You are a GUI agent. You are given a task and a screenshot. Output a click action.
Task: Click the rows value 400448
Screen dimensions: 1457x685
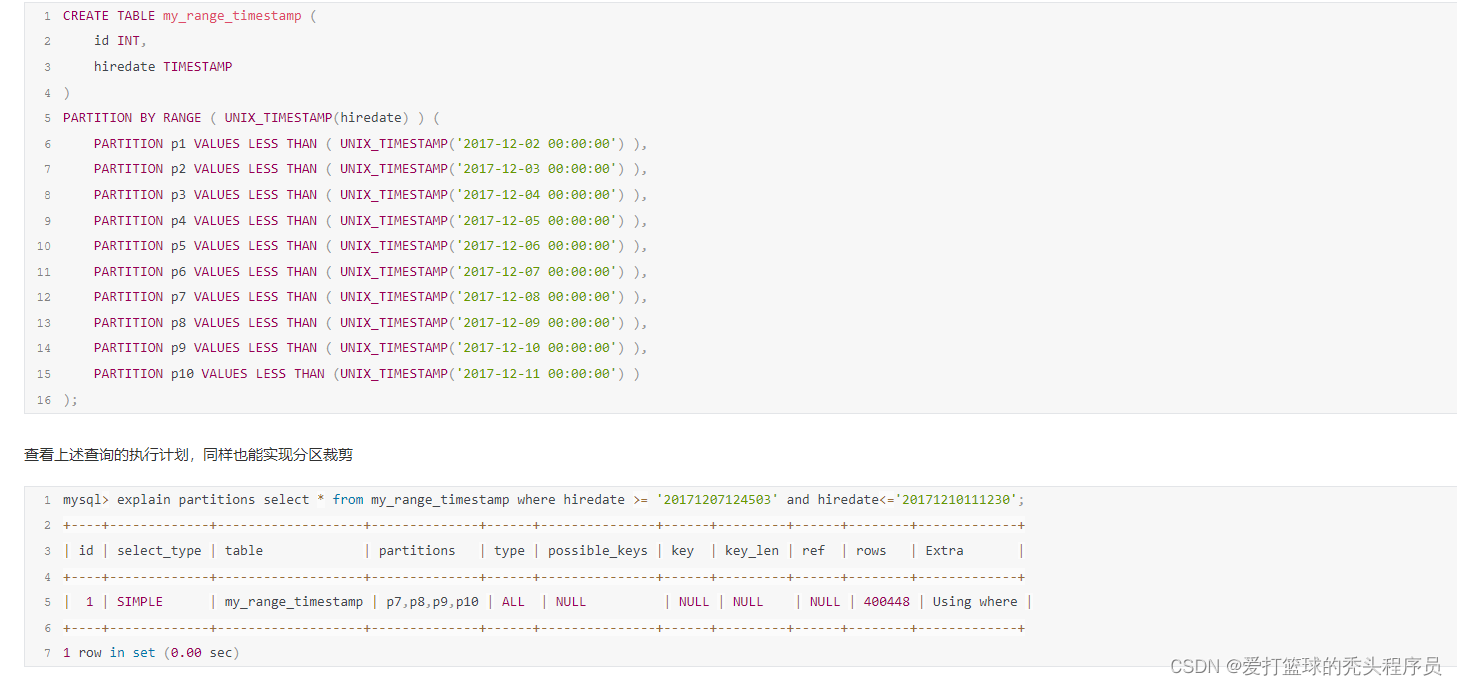(x=887, y=601)
